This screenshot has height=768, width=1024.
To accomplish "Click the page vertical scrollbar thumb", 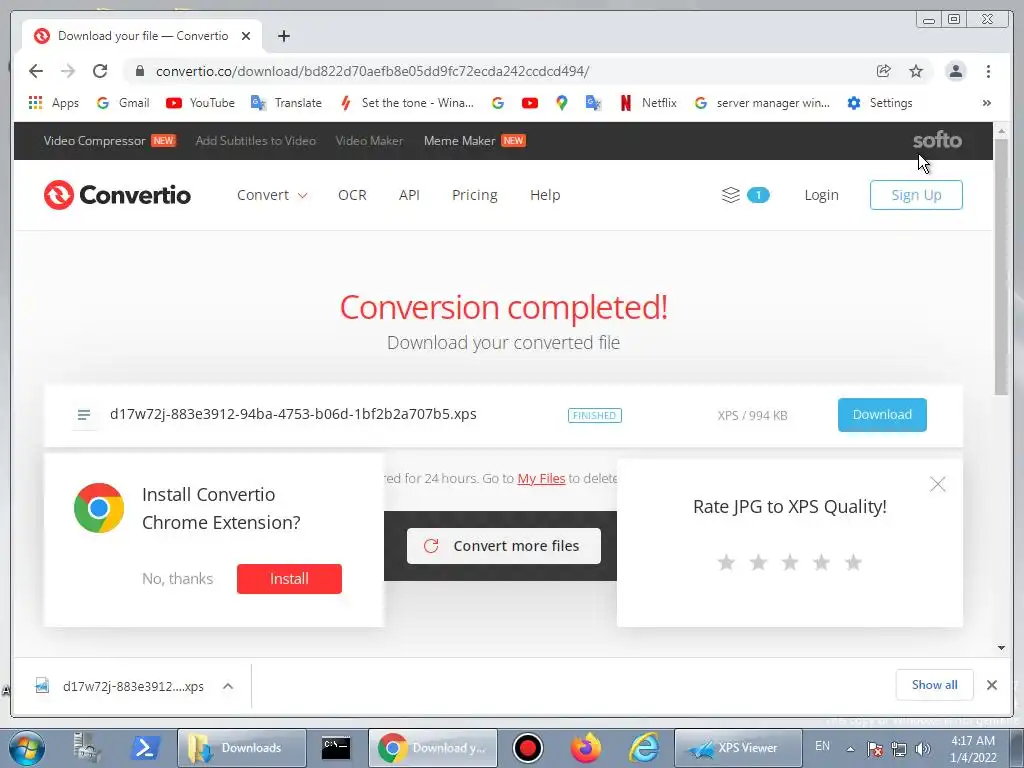I will click(x=1001, y=268).
